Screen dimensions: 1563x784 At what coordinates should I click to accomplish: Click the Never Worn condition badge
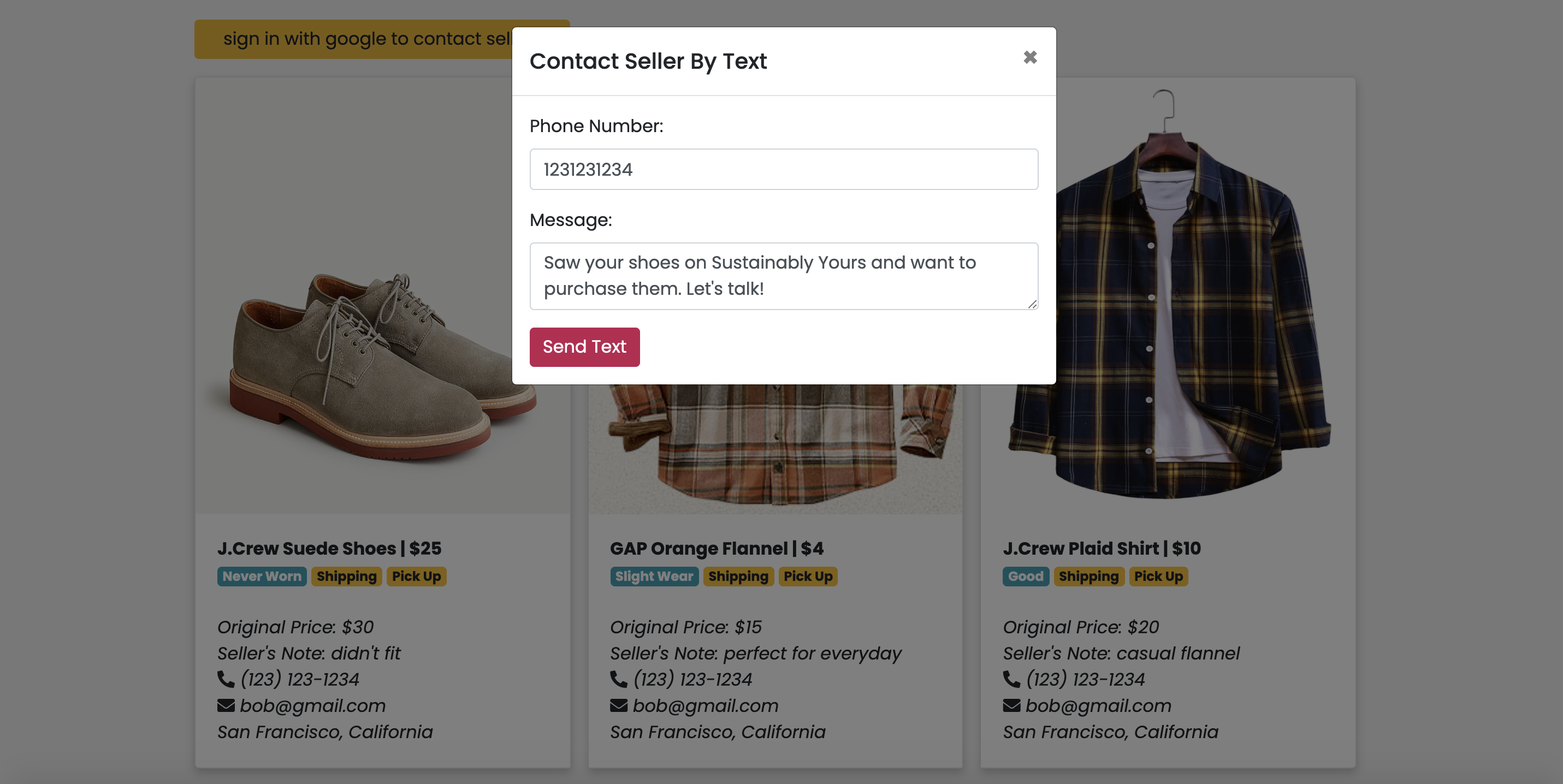point(262,576)
